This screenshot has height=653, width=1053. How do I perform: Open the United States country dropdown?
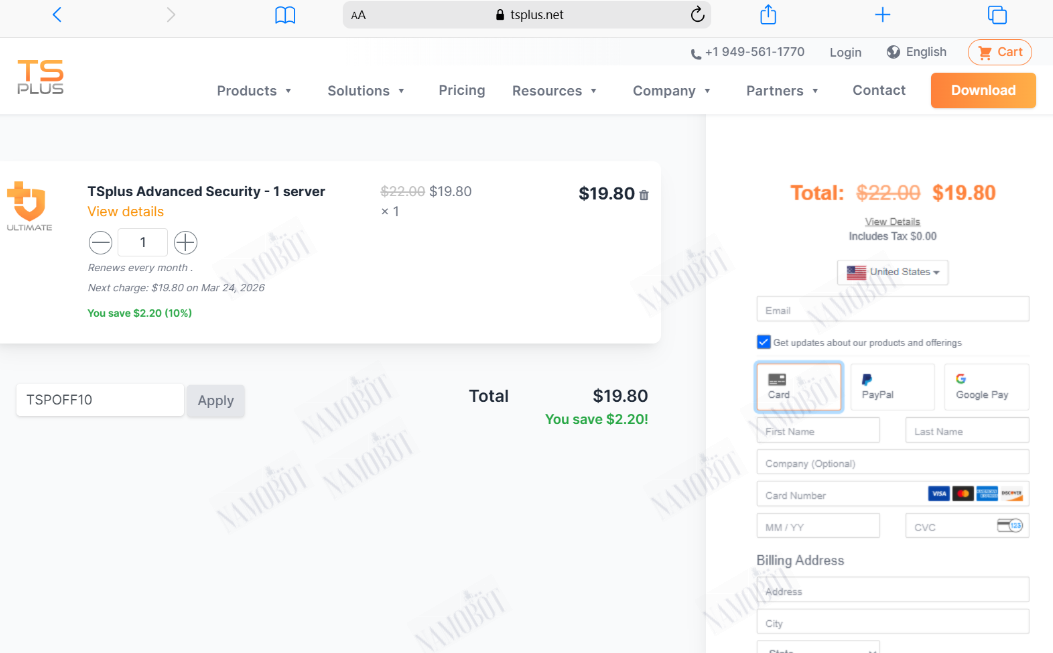click(892, 272)
